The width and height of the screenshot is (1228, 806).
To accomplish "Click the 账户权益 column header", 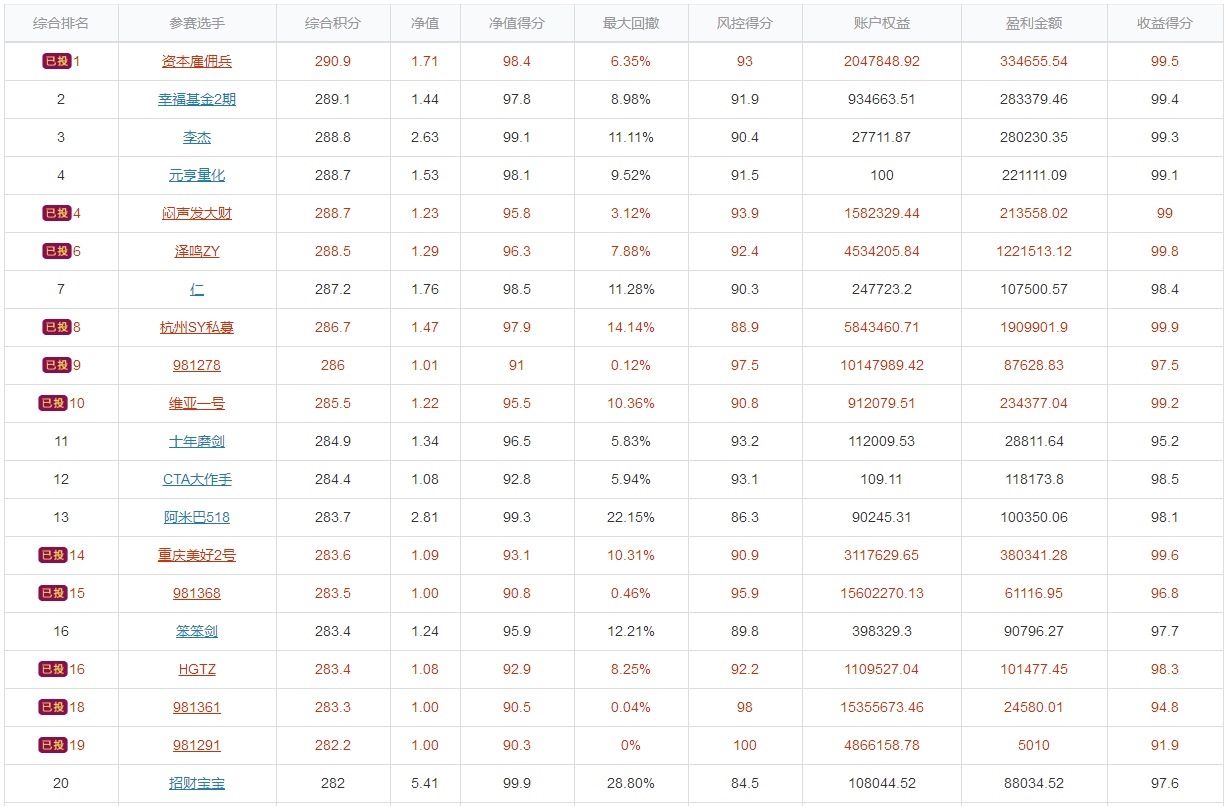I will [x=882, y=23].
